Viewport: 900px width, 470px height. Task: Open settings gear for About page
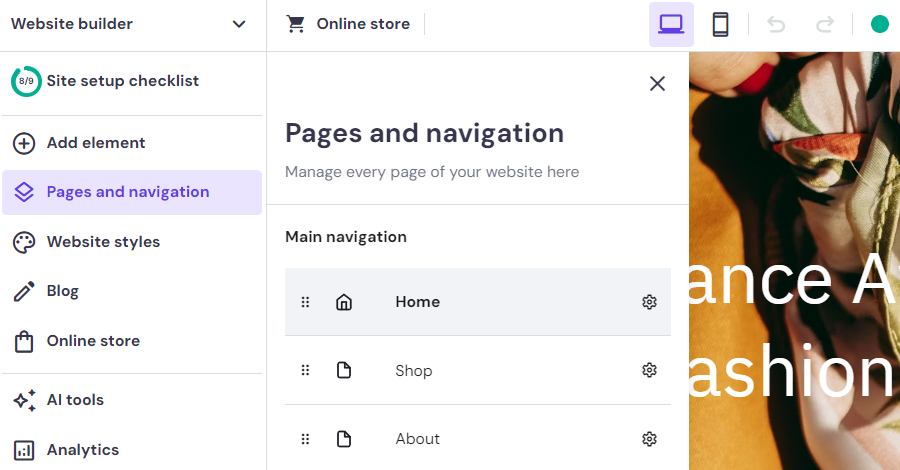[649, 439]
